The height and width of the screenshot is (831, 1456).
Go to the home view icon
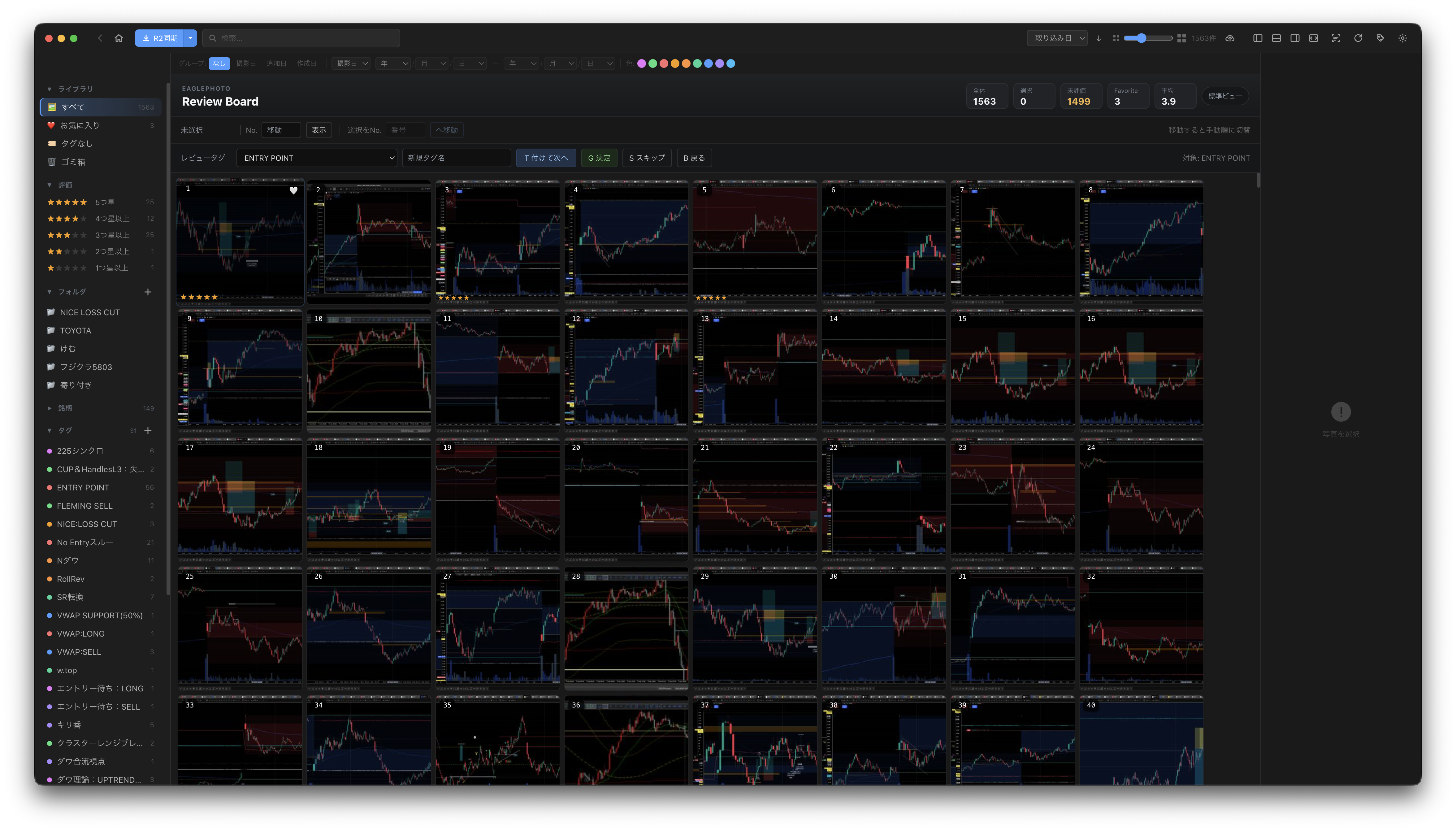click(119, 38)
